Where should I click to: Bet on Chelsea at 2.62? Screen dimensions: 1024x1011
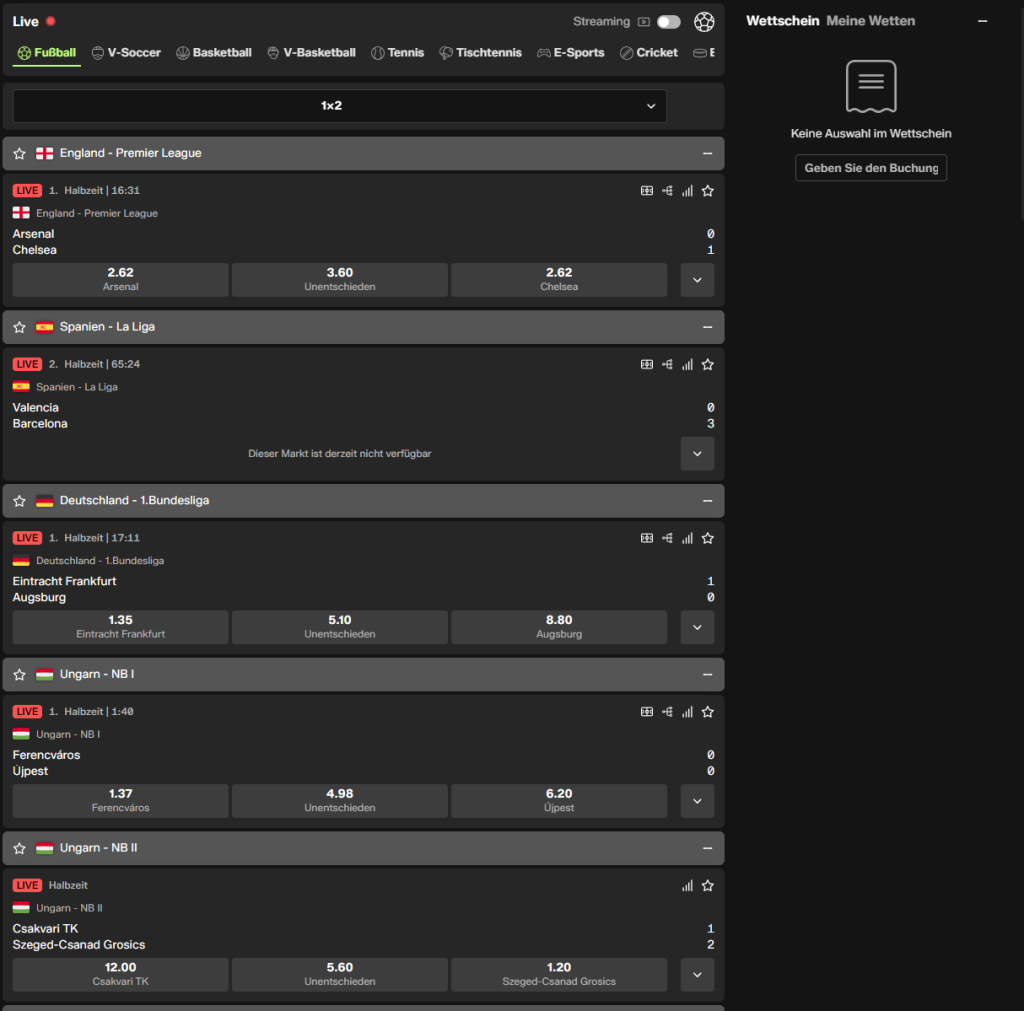559,280
